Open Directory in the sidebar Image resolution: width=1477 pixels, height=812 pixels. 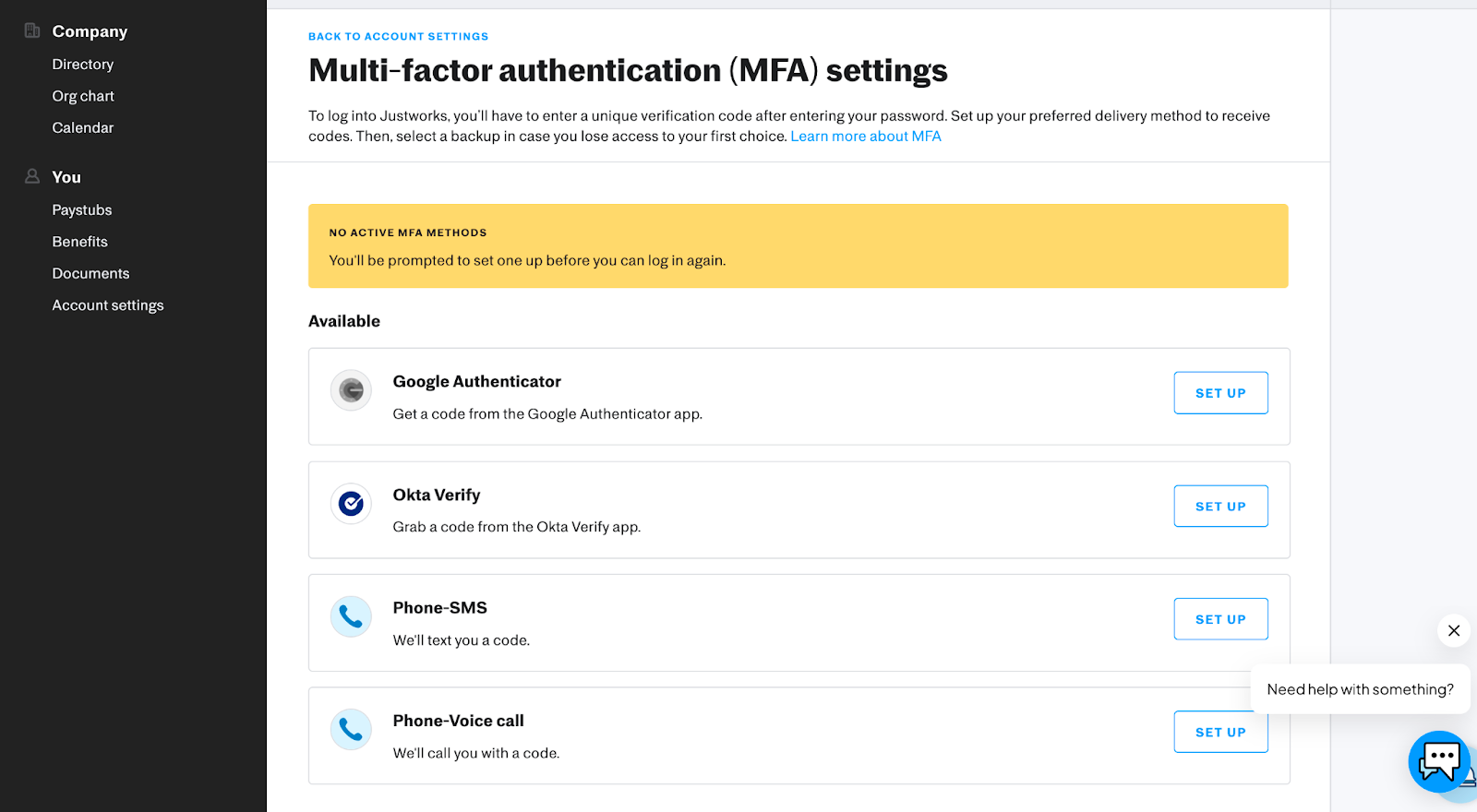(83, 65)
